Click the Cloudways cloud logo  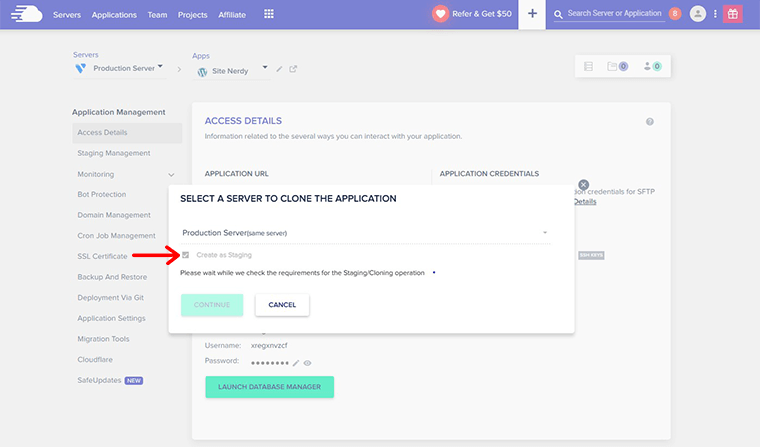27,14
